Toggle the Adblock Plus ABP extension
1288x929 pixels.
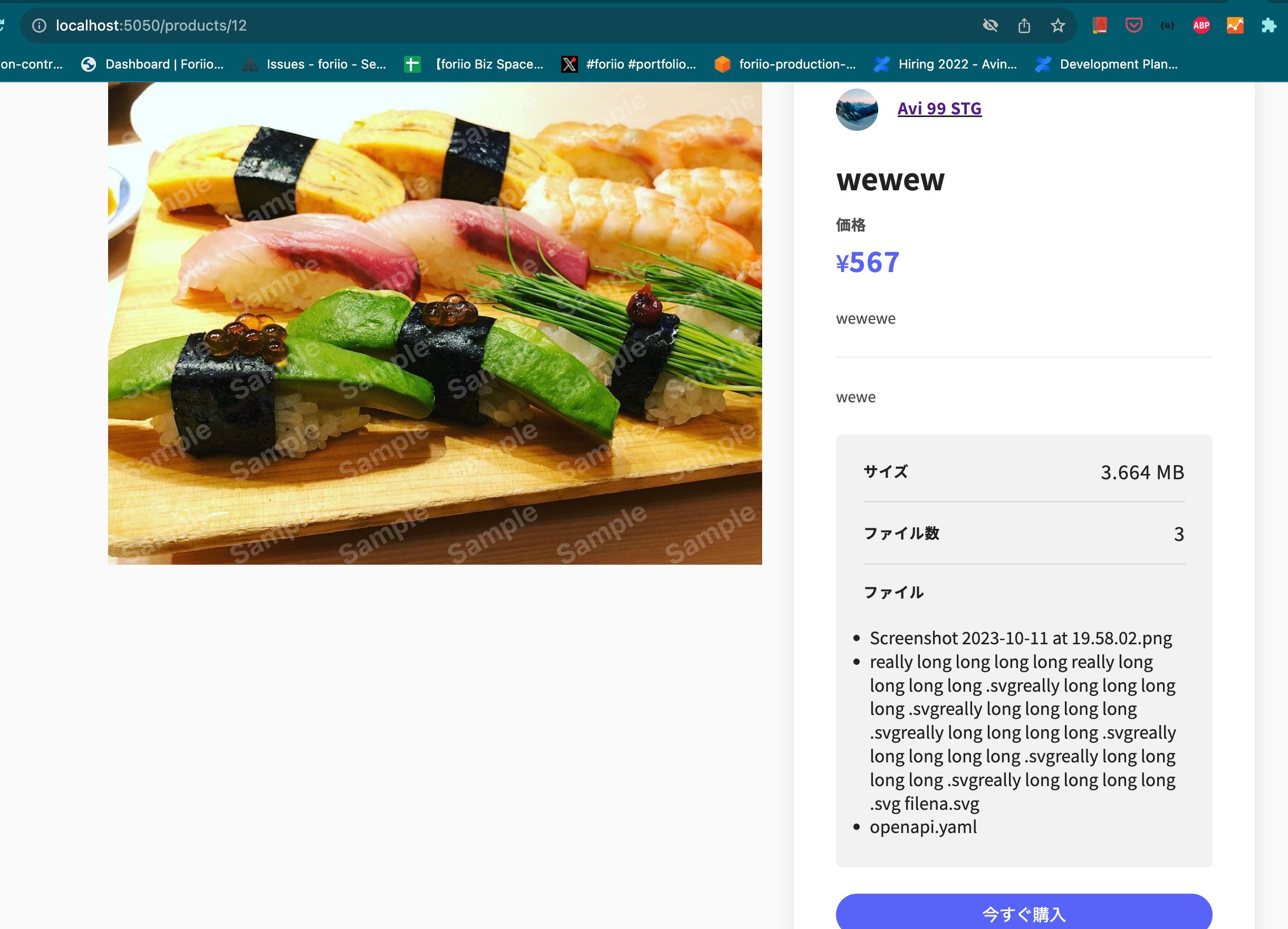click(x=1201, y=25)
